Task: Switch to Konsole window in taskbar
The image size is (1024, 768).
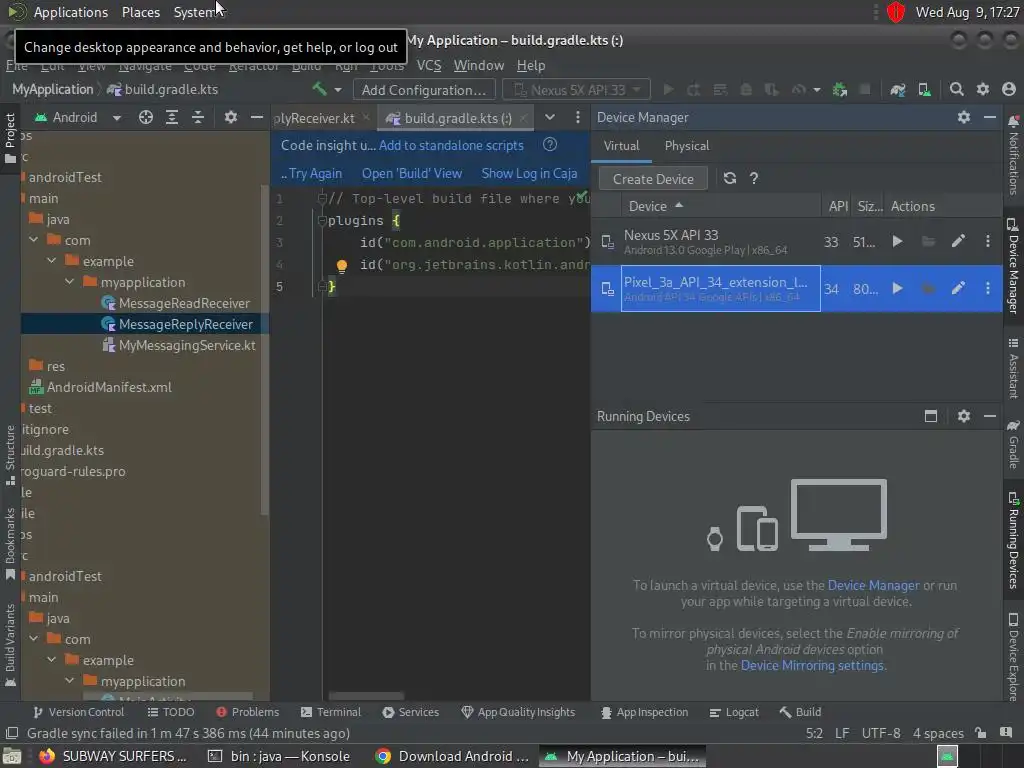Action: tap(279, 756)
